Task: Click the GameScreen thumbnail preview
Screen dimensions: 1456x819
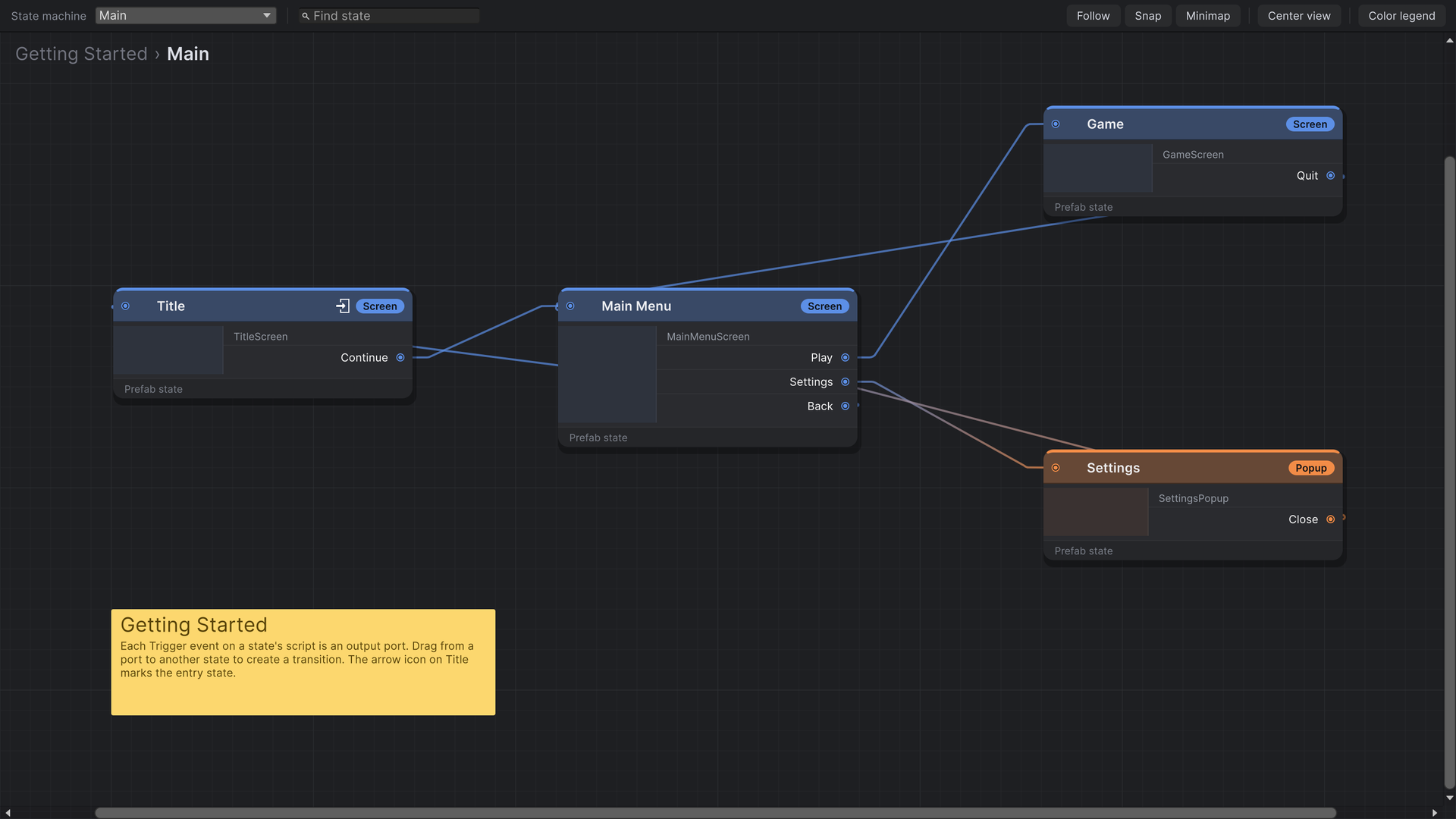Action: (x=1098, y=168)
